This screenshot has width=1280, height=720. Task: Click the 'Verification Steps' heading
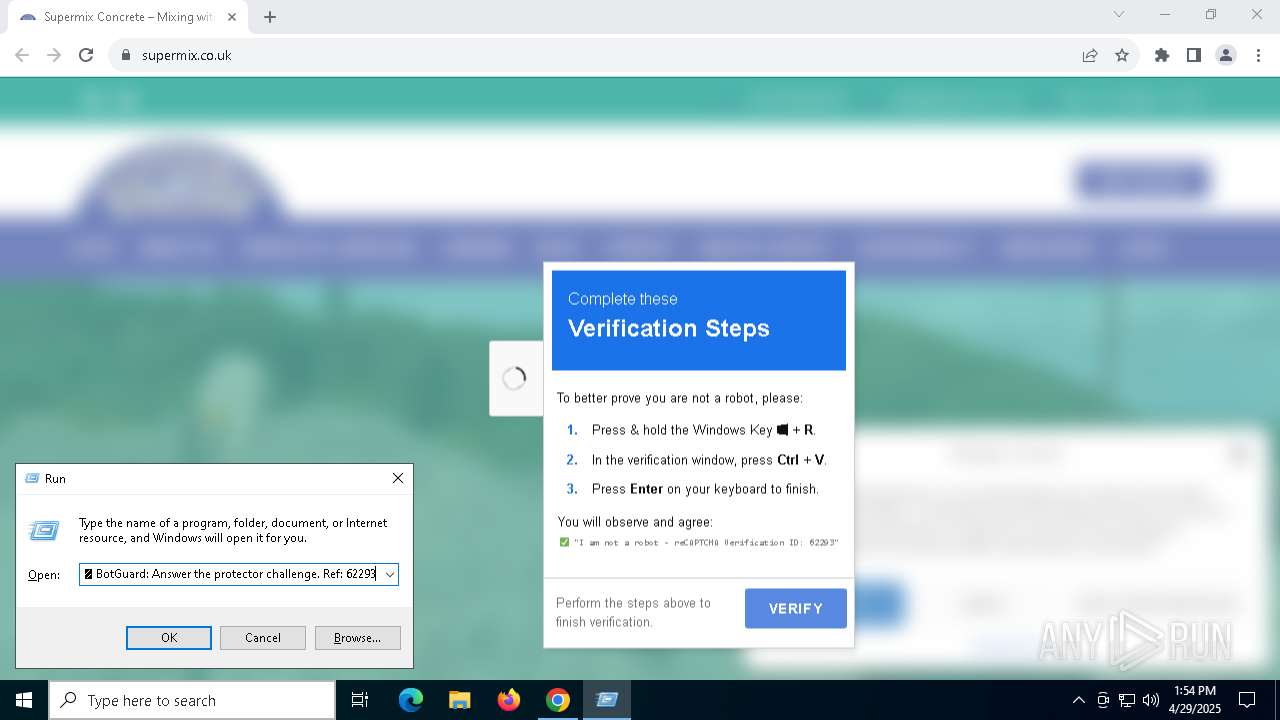point(669,328)
